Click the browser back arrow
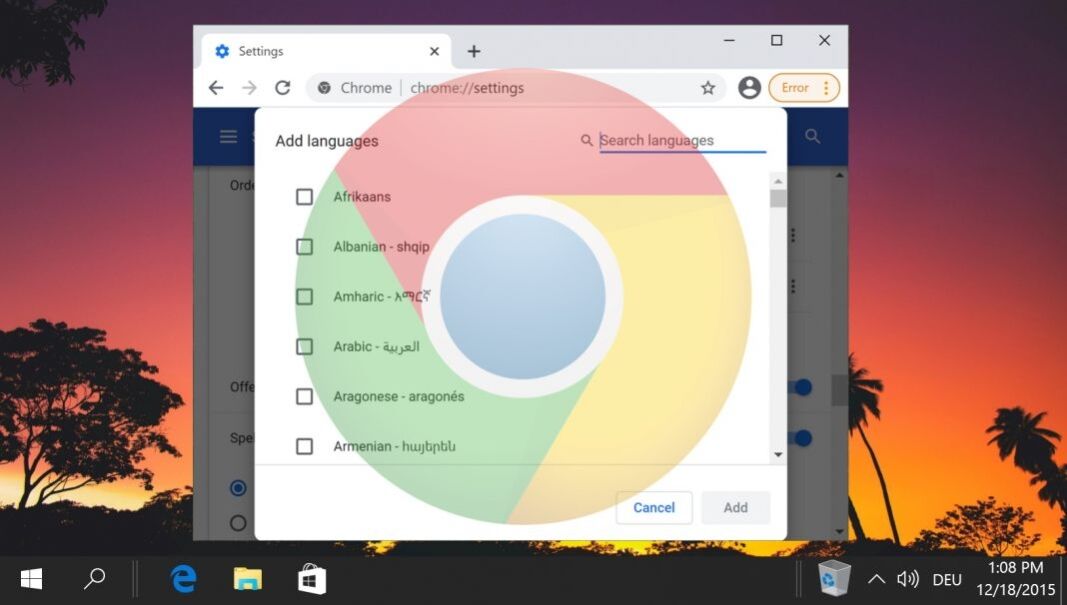Image resolution: width=1067 pixels, height=605 pixels. point(216,88)
